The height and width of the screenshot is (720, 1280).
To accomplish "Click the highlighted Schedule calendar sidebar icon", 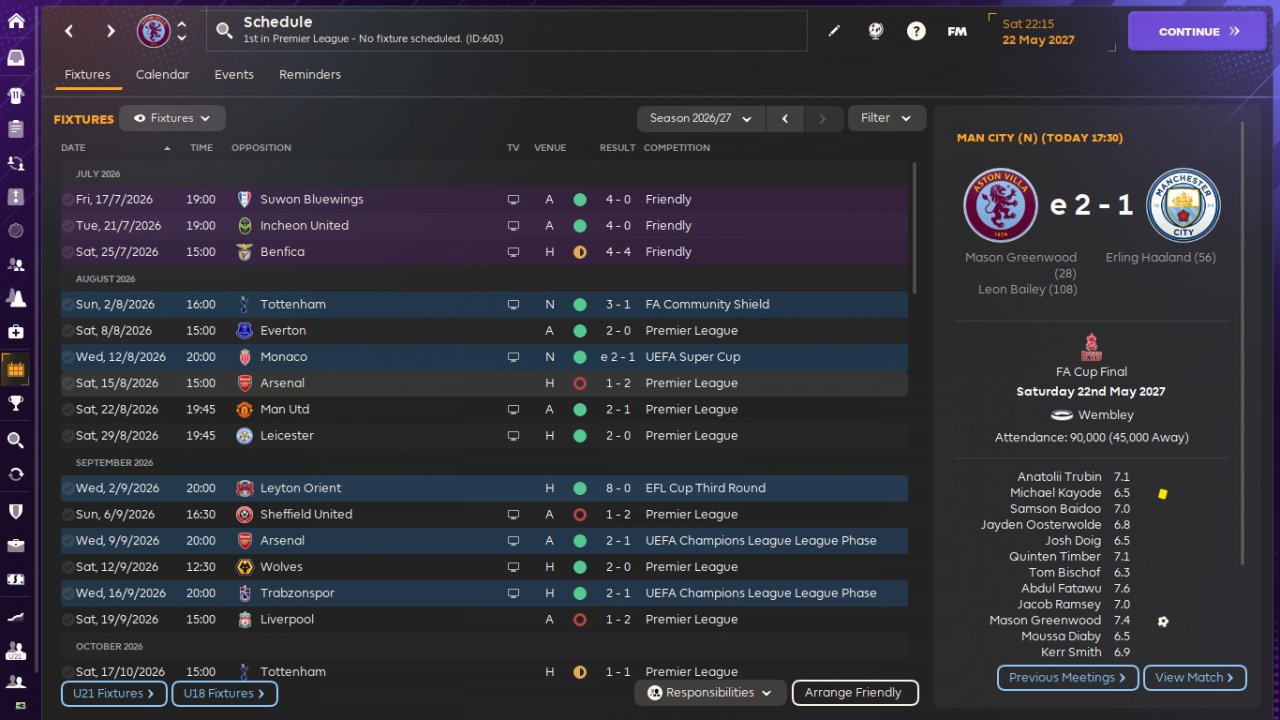I will point(16,369).
